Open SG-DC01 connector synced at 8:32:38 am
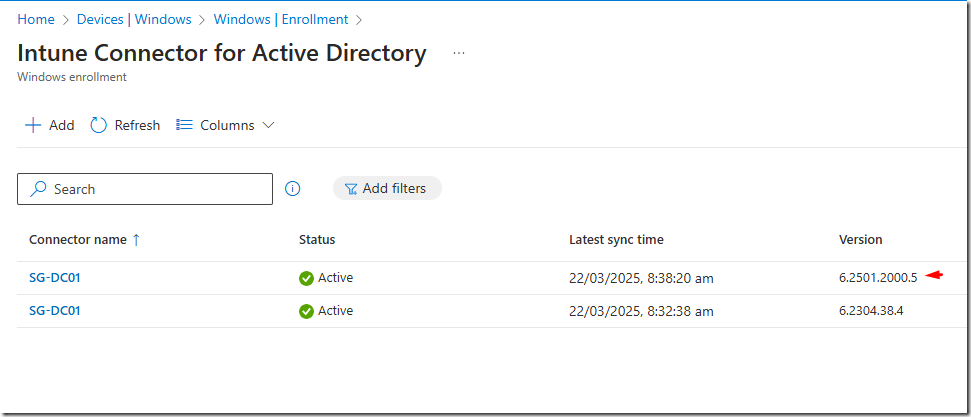This screenshot has height=417, width=971. (54, 310)
